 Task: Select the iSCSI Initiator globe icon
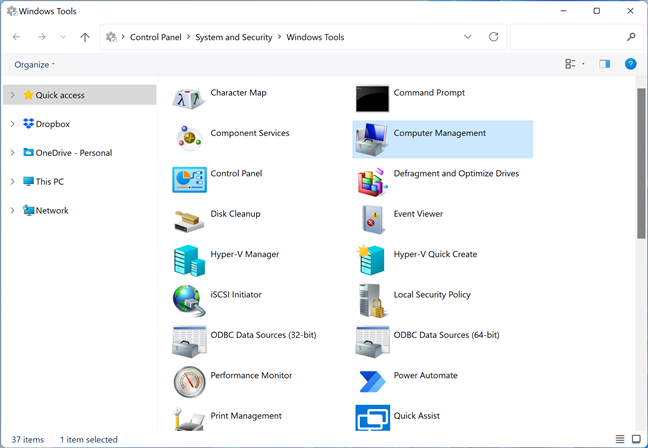point(189,300)
